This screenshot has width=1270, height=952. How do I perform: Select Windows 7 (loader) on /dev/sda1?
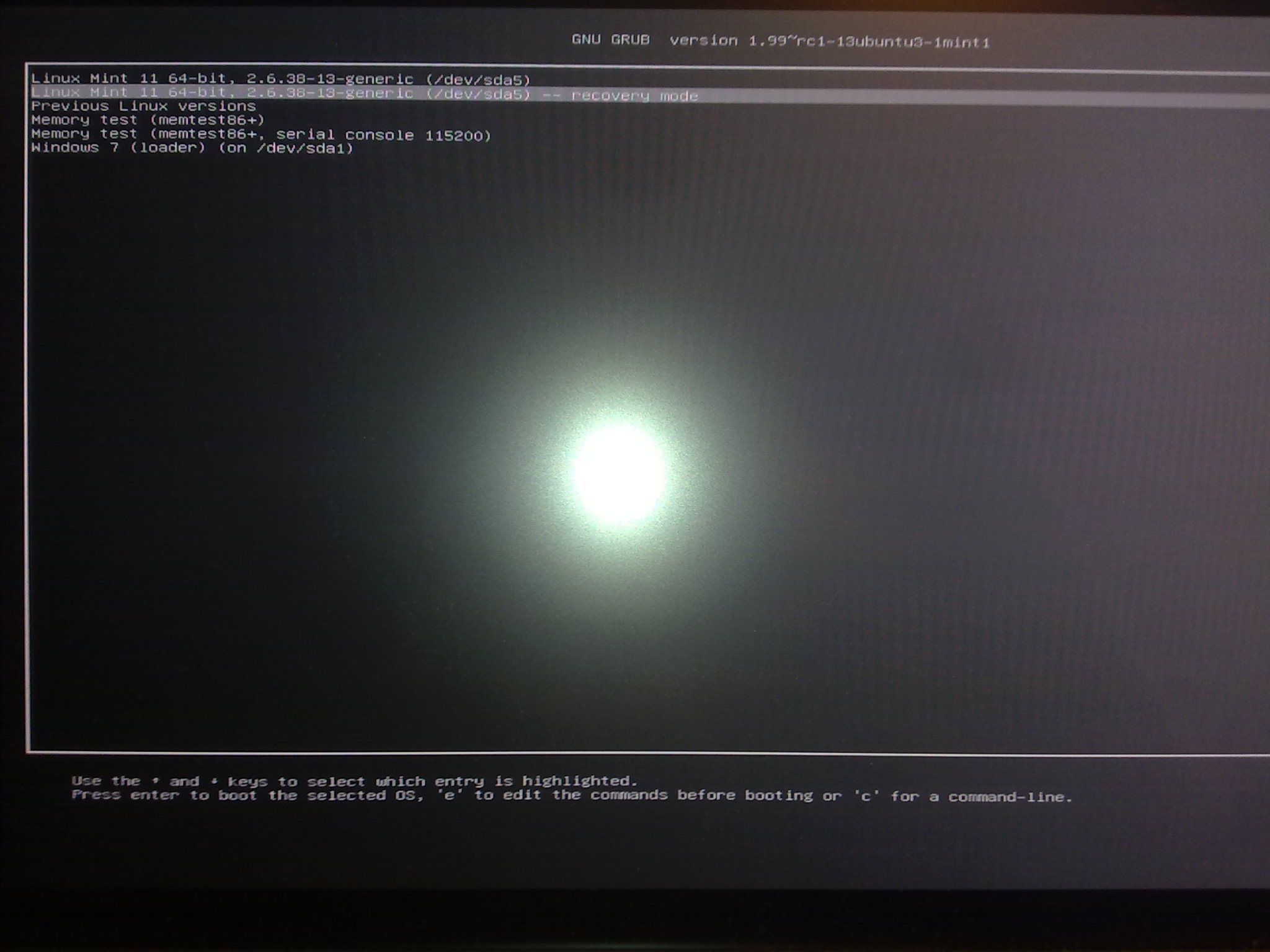192,148
